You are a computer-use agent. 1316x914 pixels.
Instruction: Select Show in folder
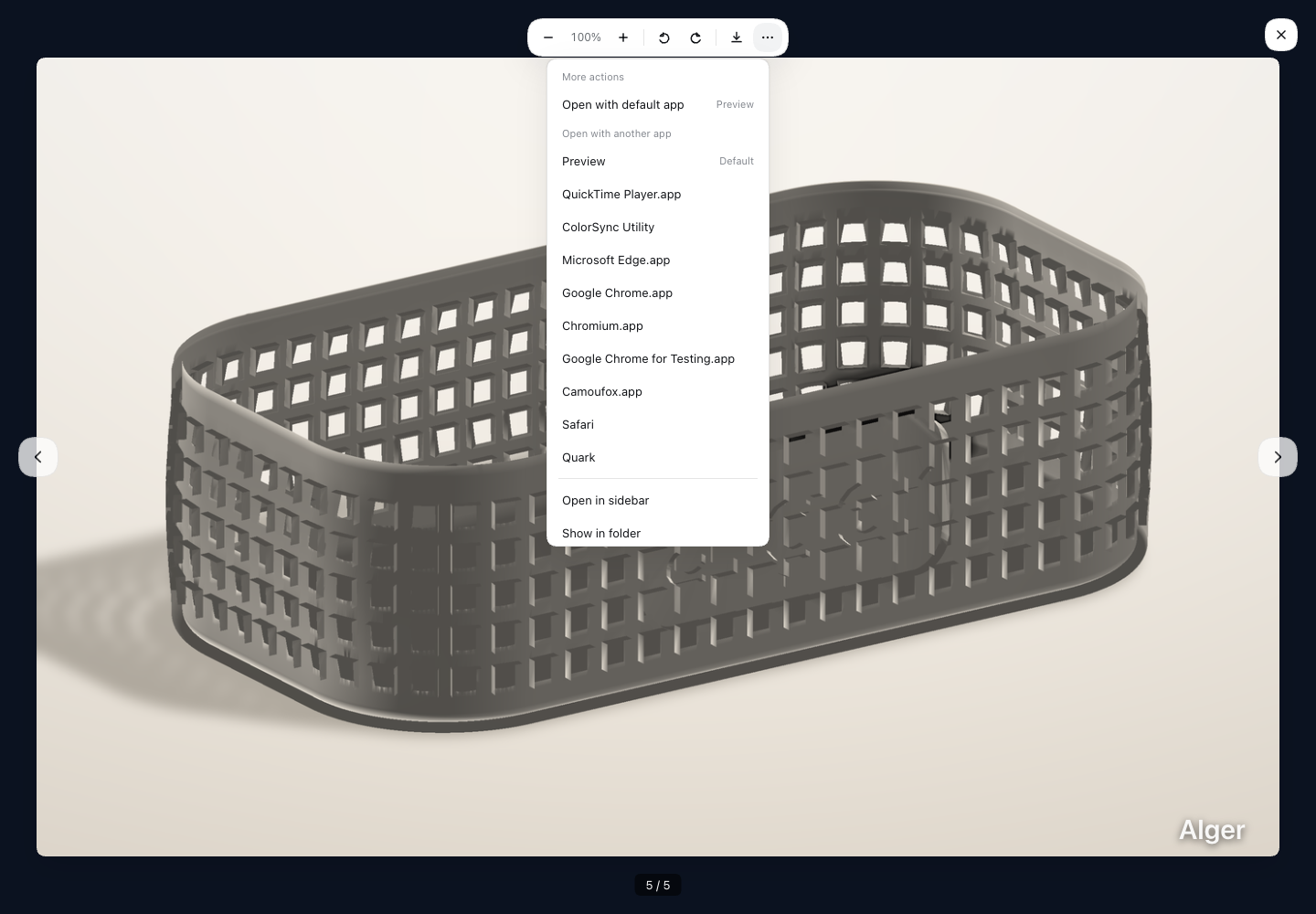click(x=658, y=532)
